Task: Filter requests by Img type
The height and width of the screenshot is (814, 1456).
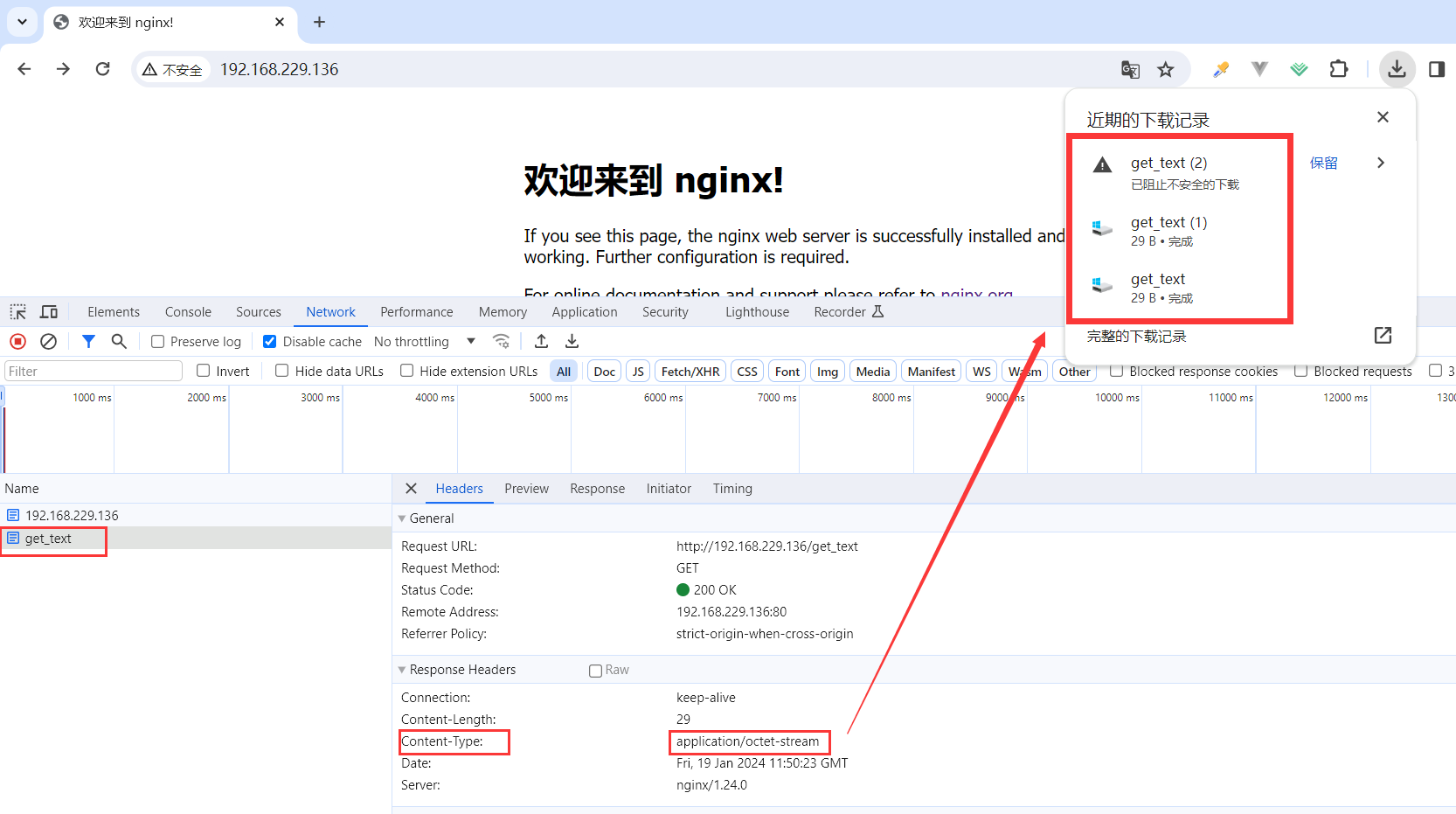Action: coord(828,372)
